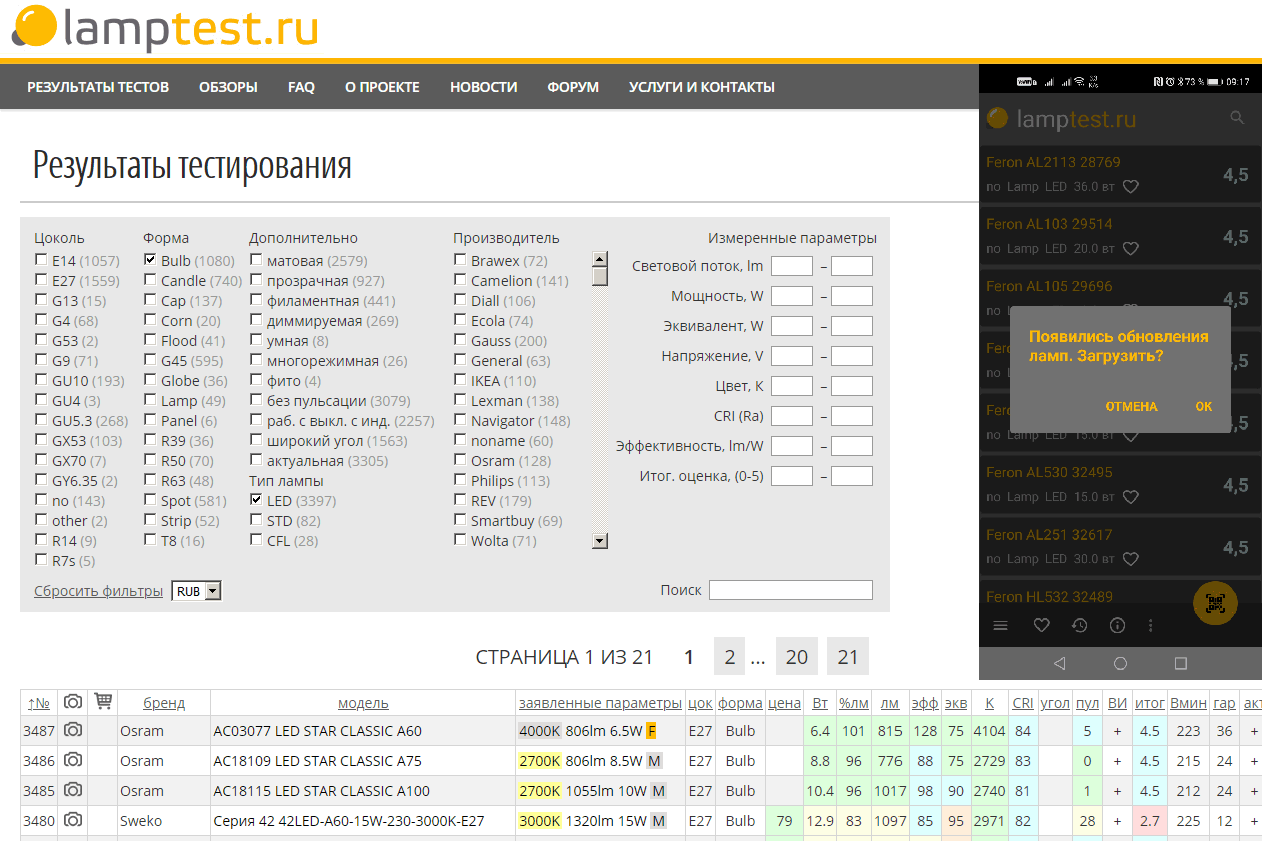Enable the без пульсации filter

click(256, 400)
